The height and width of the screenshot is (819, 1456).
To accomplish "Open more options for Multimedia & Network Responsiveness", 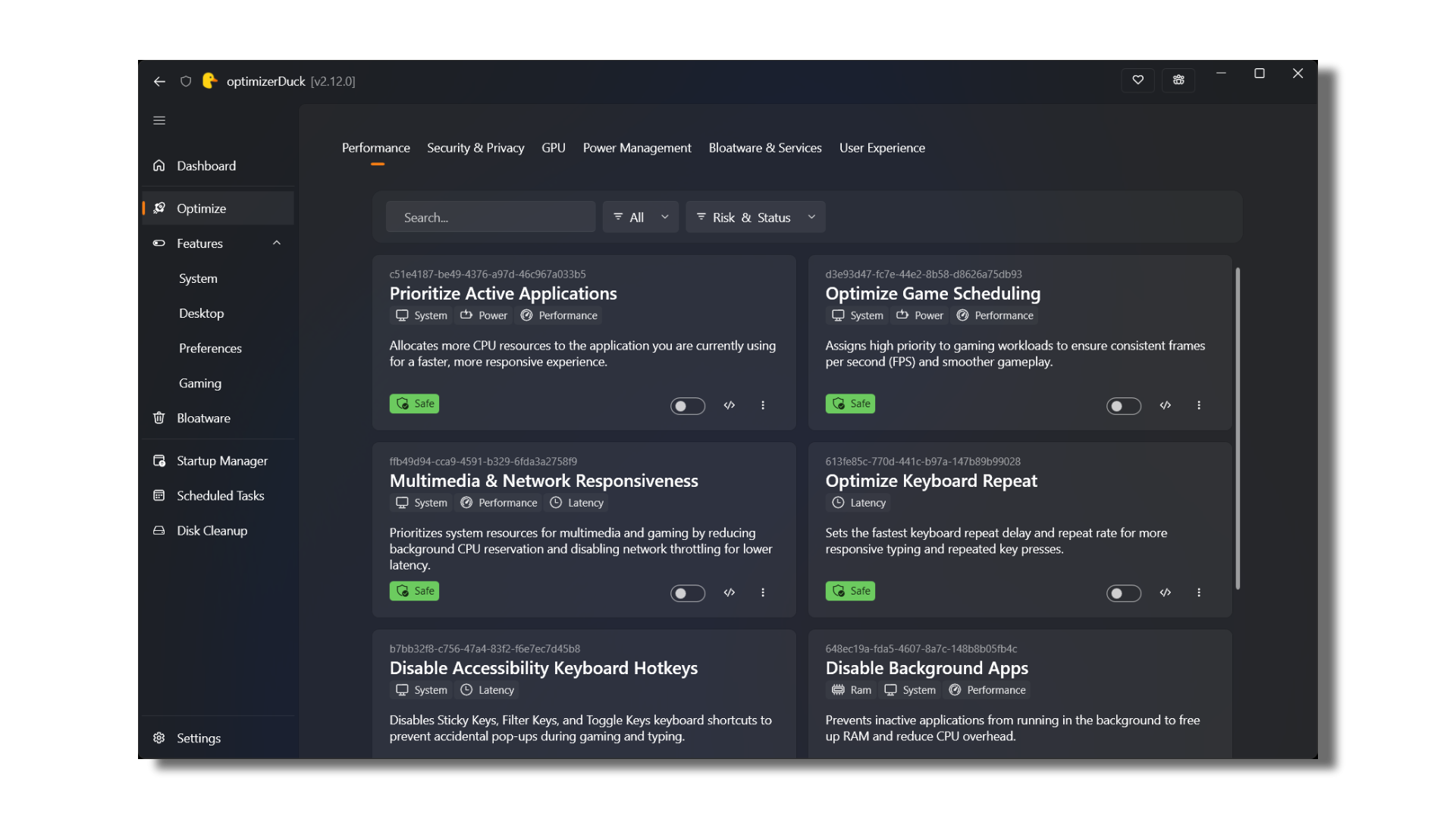I will [763, 592].
